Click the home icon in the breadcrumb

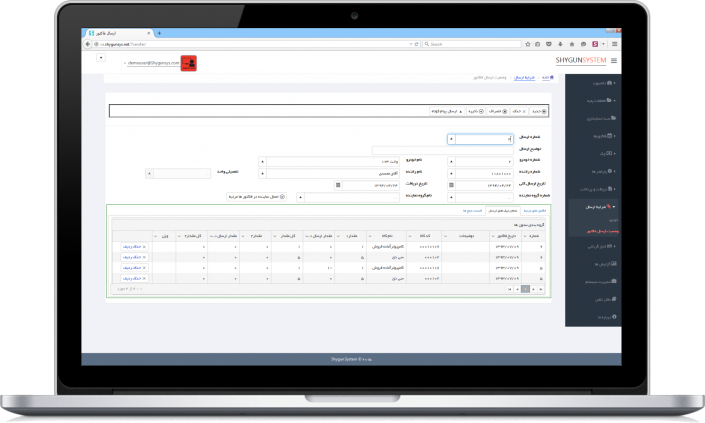tap(547, 77)
